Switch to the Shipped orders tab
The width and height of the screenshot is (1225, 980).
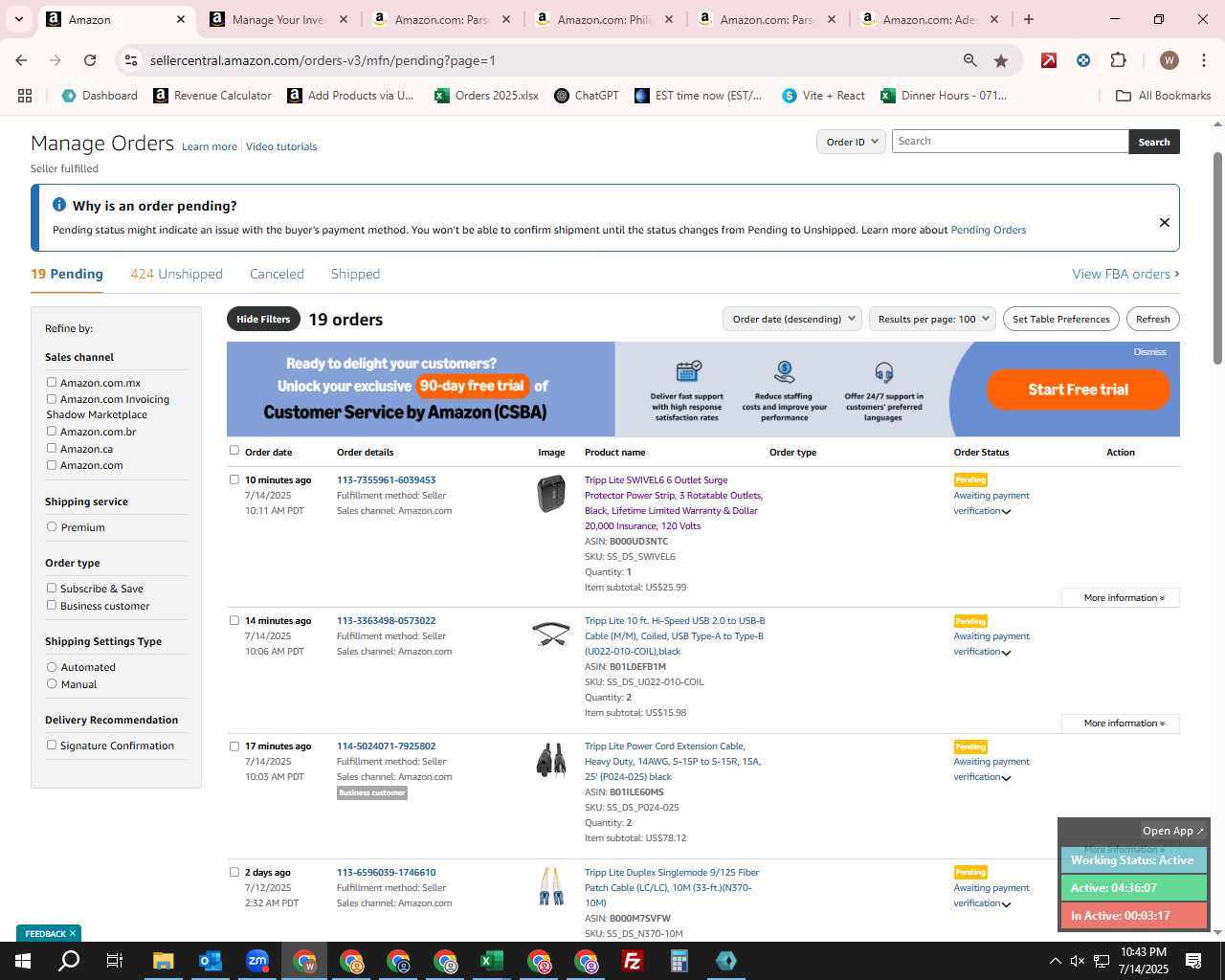coord(355,274)
